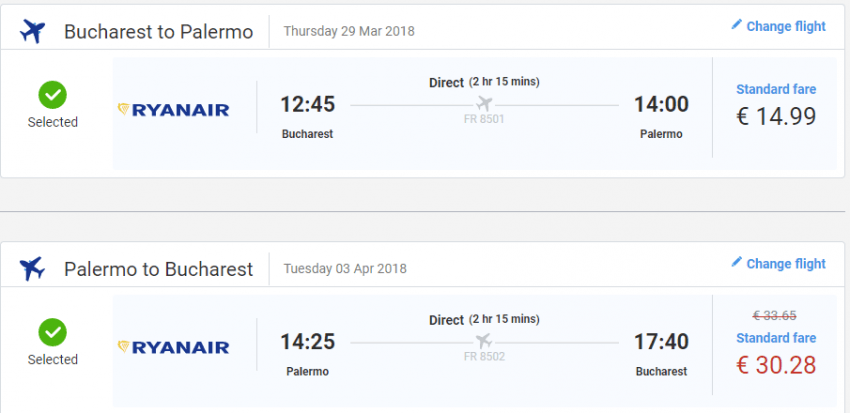This screenshot has width=850, height=413.
Task: Toggle the green Selected checkmark for return flight
Action: [x=52, y=333]
